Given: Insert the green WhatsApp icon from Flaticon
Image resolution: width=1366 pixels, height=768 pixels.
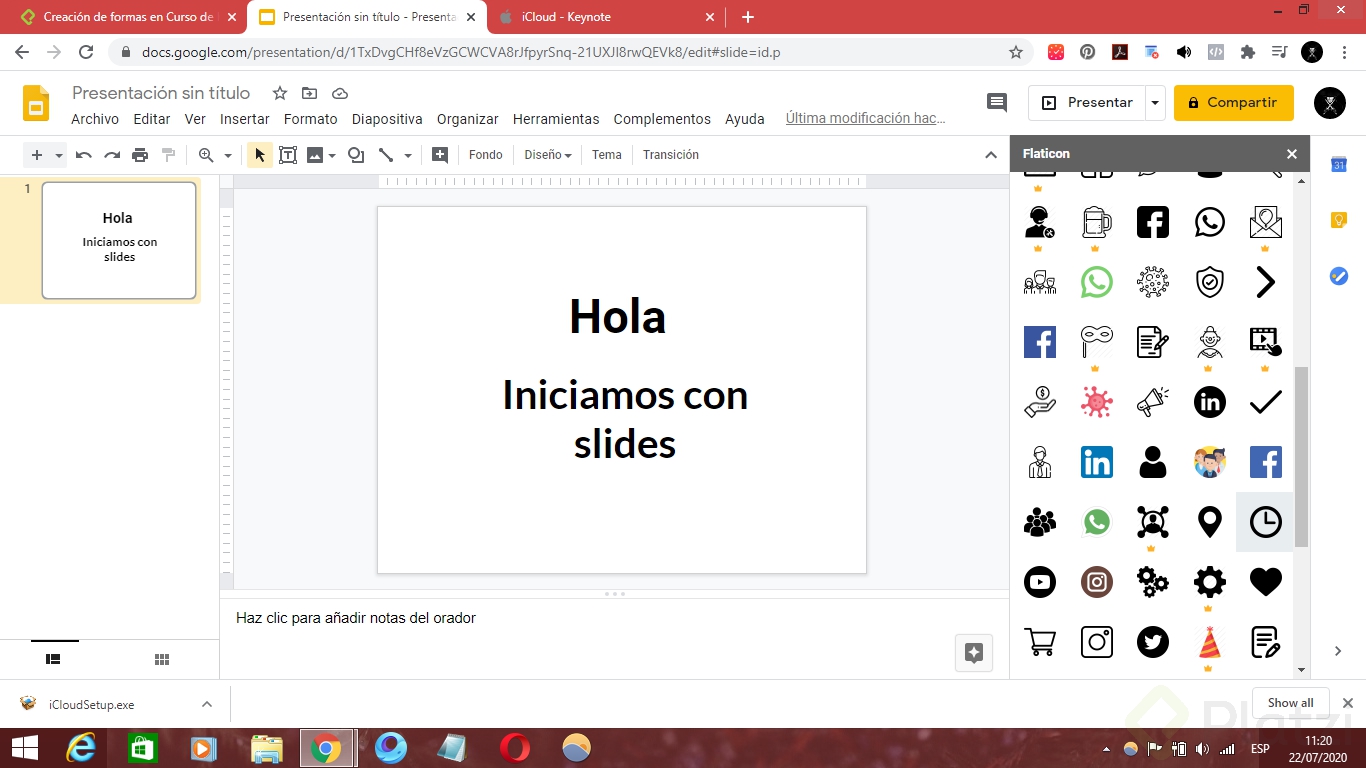Looking at the screenshot, I should click(x=1096, y=282).
